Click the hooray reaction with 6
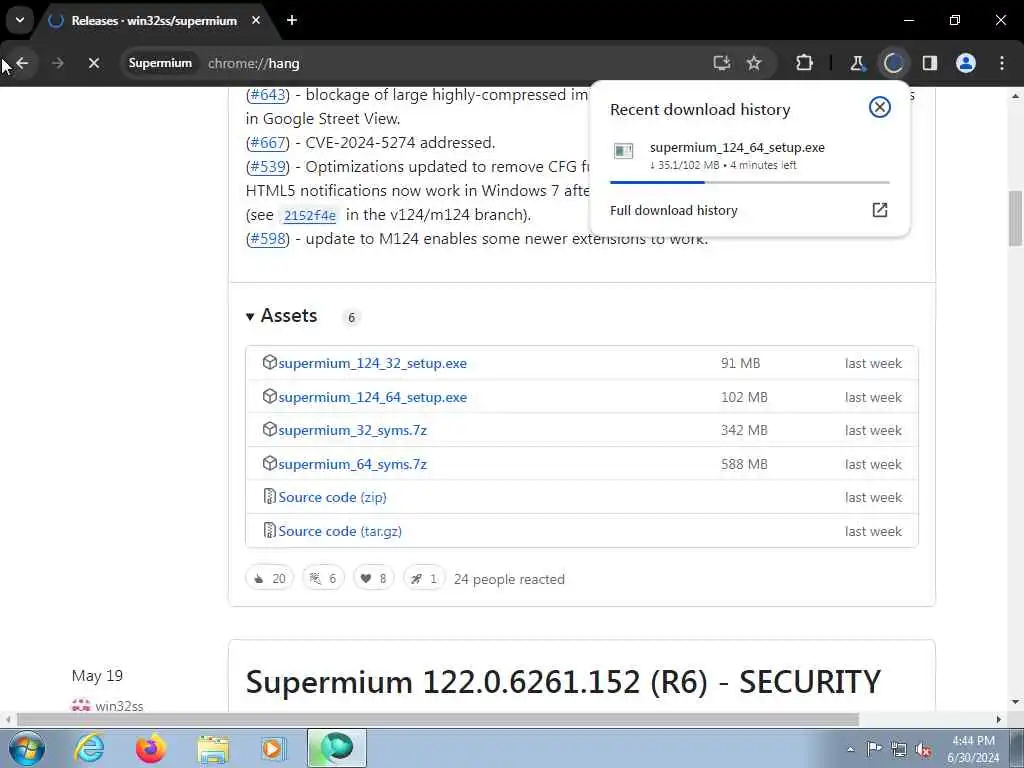The image size is (1024, 768). 323,579
